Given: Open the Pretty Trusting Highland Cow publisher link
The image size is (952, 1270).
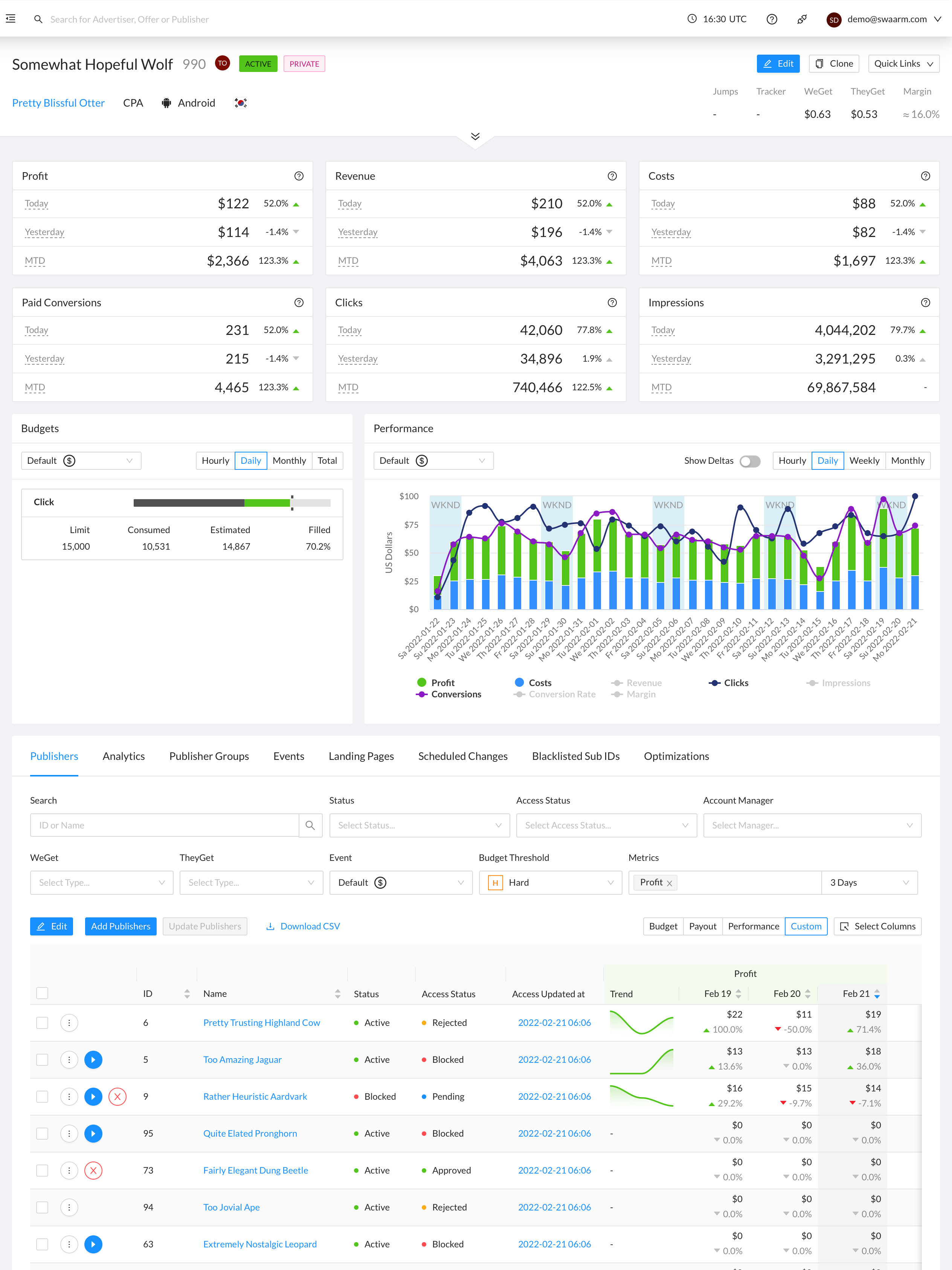Looking at the screenshot, I should pyautogui.click(x=261, y=1022).
